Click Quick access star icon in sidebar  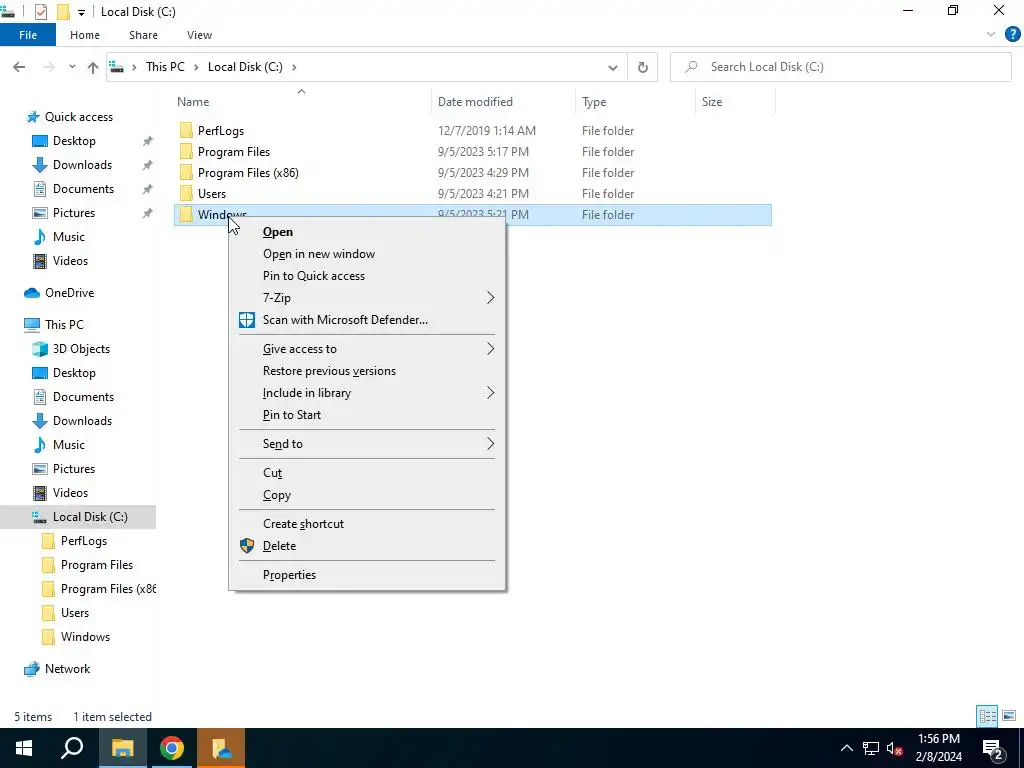click(33, 117)
